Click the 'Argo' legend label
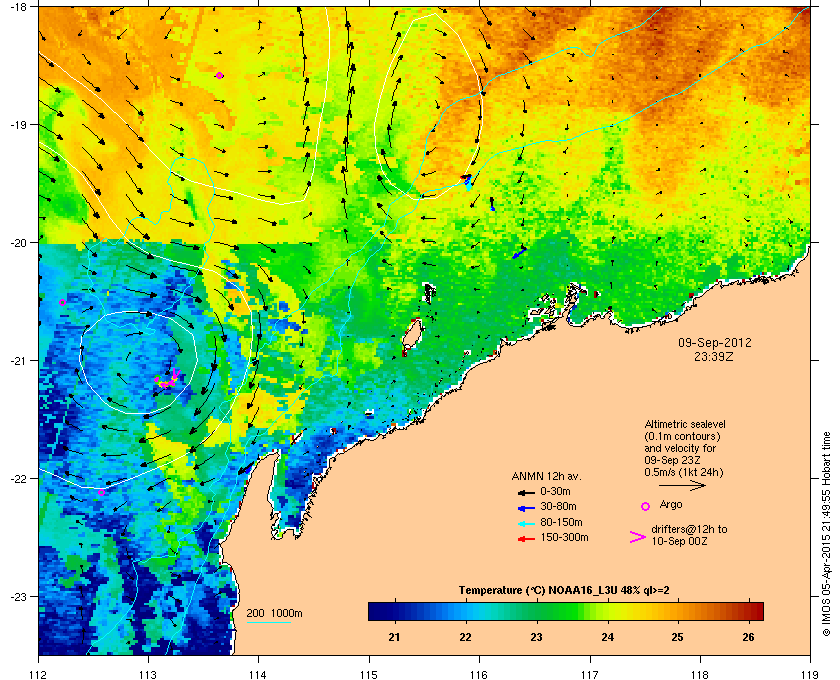The width and height of the screenshot is (840, 680). [x=671, y=505]
